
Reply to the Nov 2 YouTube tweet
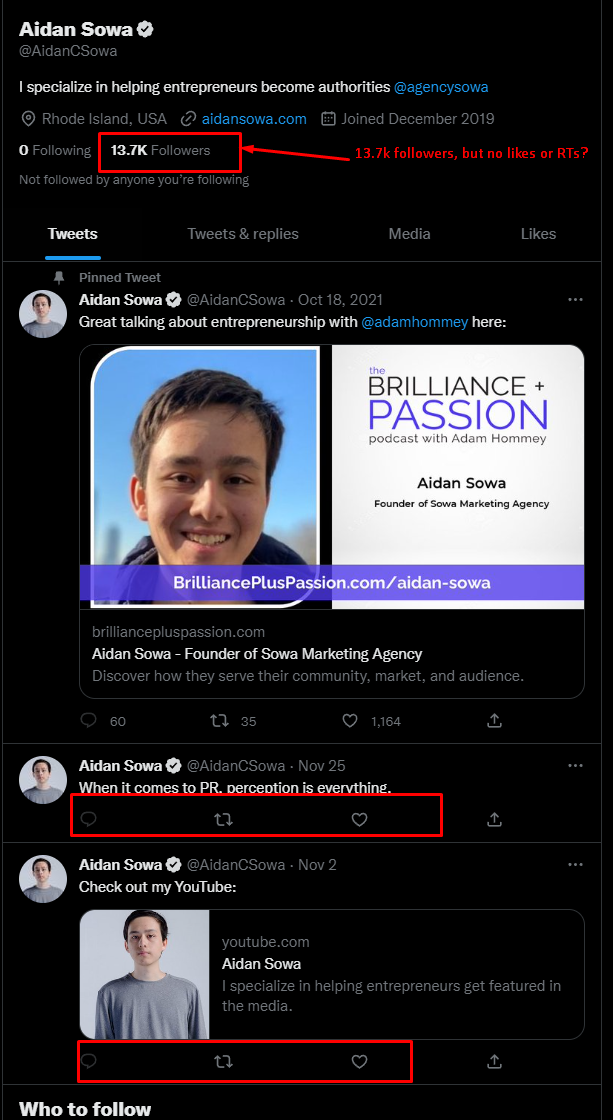tap(88, 1061)
